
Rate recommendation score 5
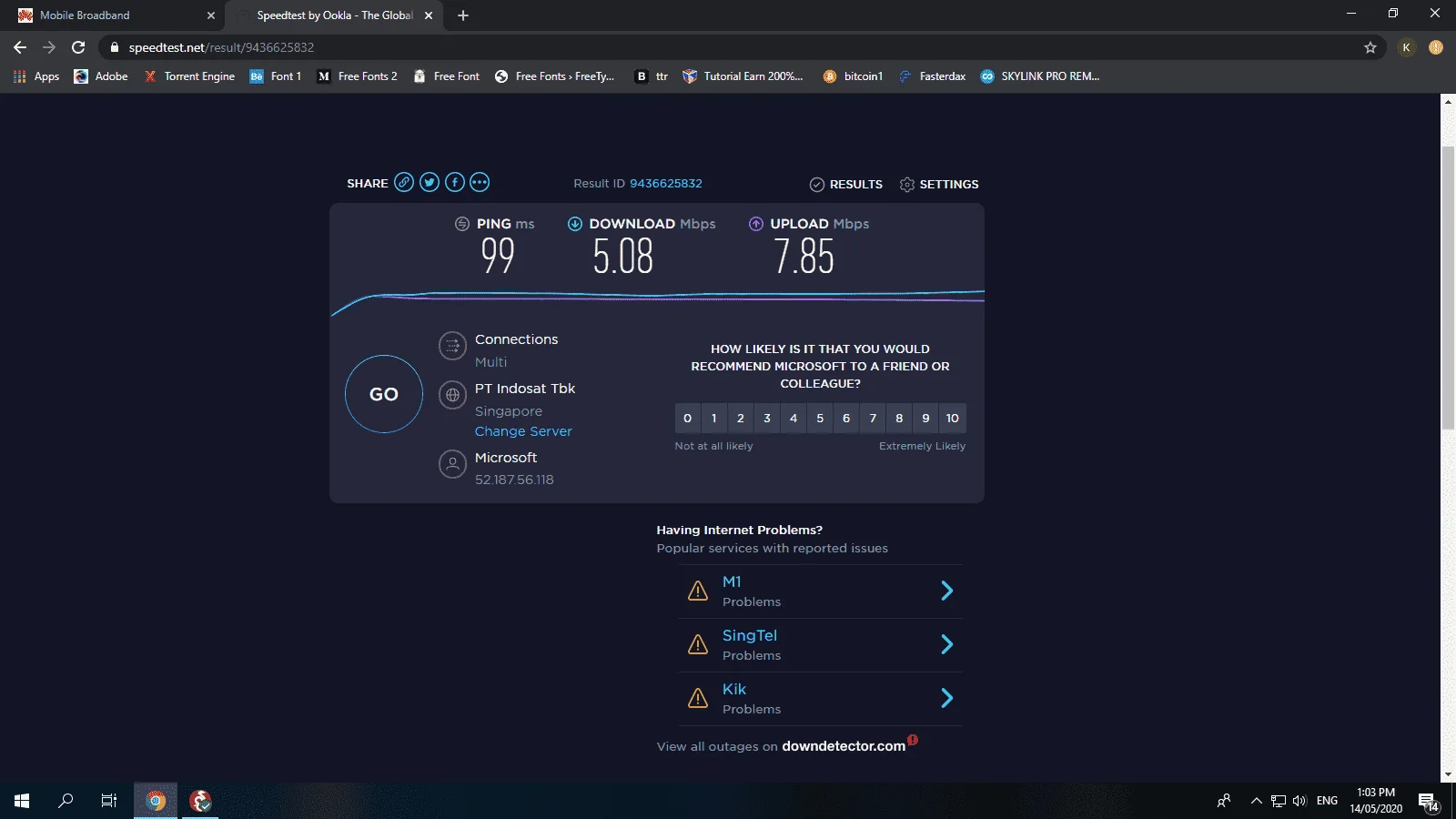820,418
